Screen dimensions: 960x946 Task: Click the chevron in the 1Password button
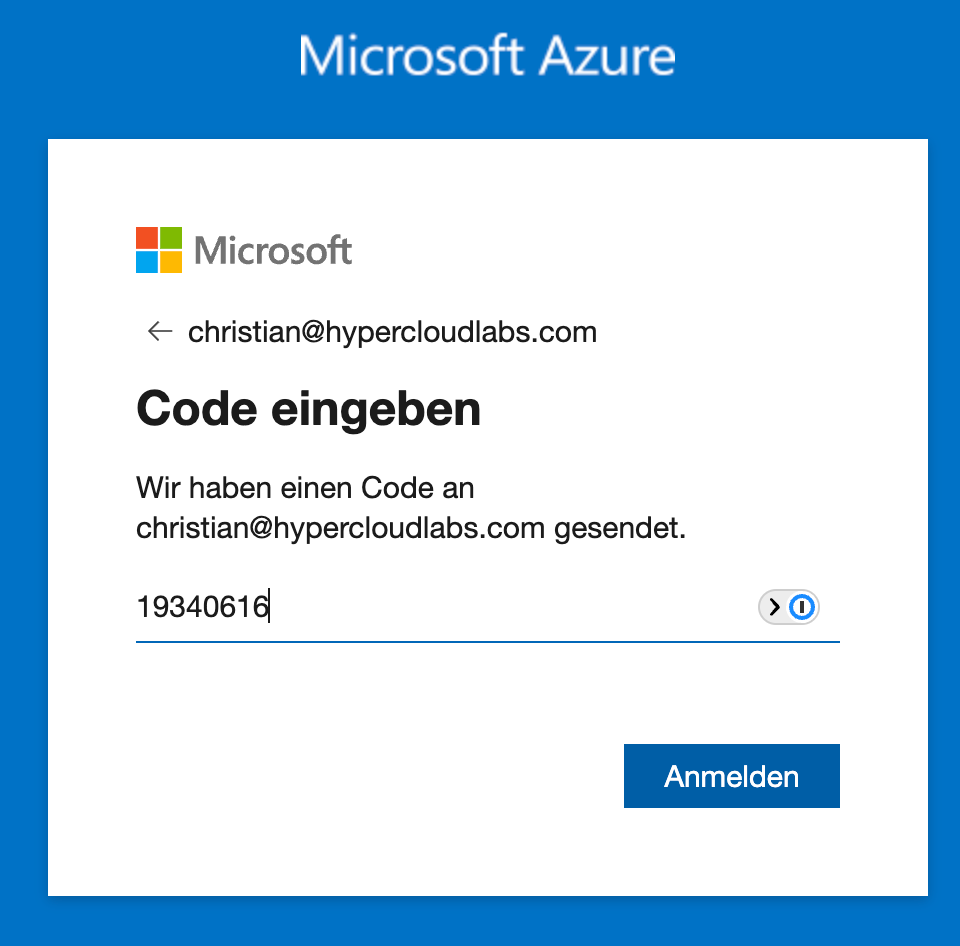(x=774, y=607)
